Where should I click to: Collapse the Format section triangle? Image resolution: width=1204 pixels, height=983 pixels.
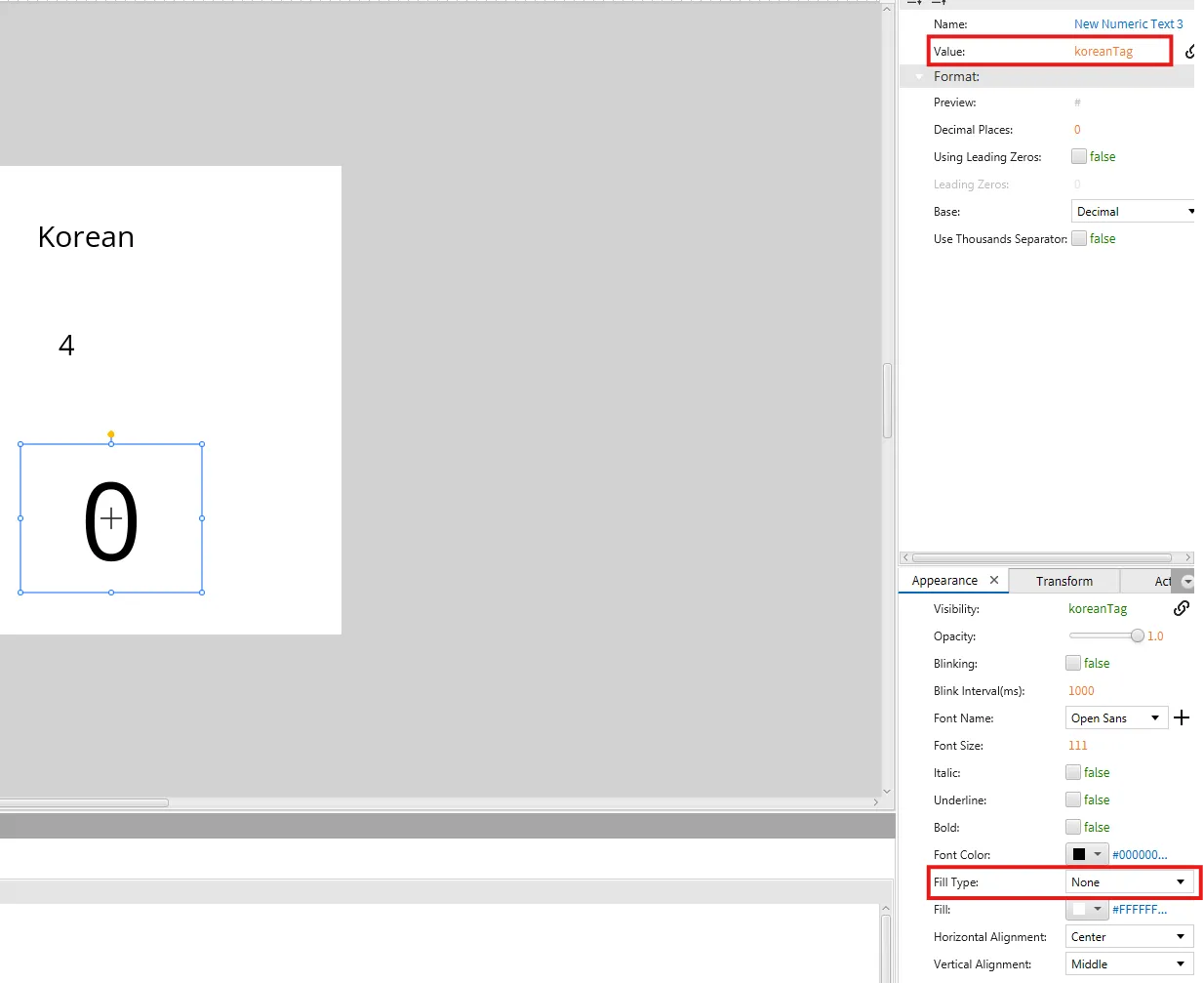click(x=919, y=77)
